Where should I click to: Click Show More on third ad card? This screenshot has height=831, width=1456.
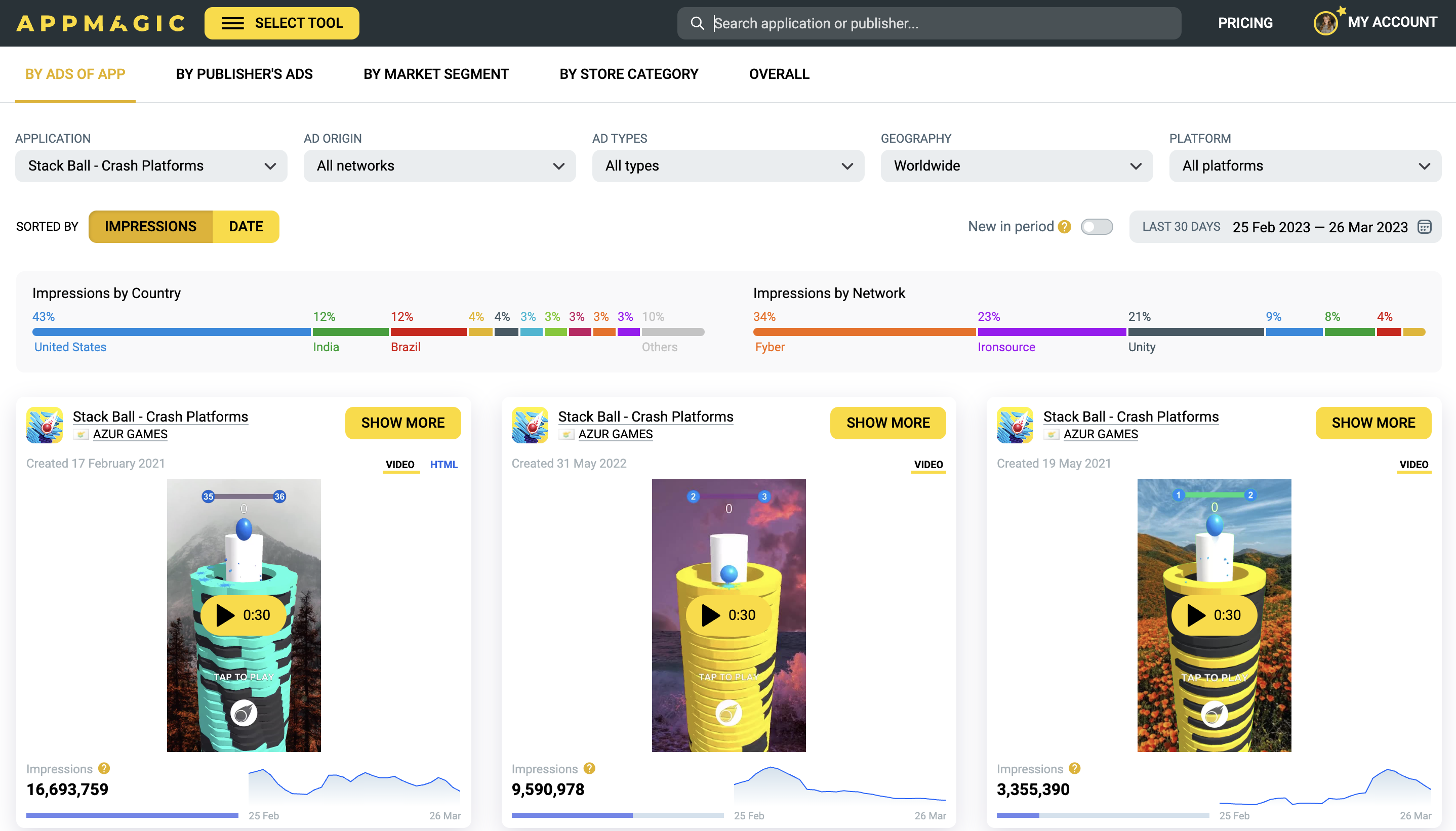(x=1373, y=423)
